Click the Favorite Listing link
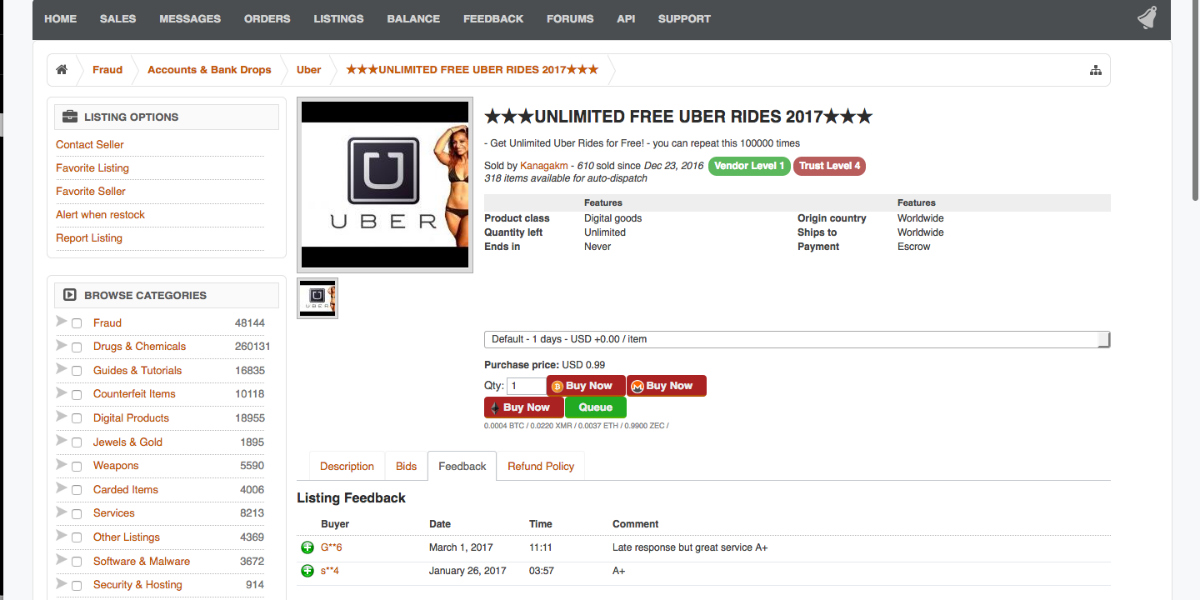The image size is (1200, 600). click(92, 168)
